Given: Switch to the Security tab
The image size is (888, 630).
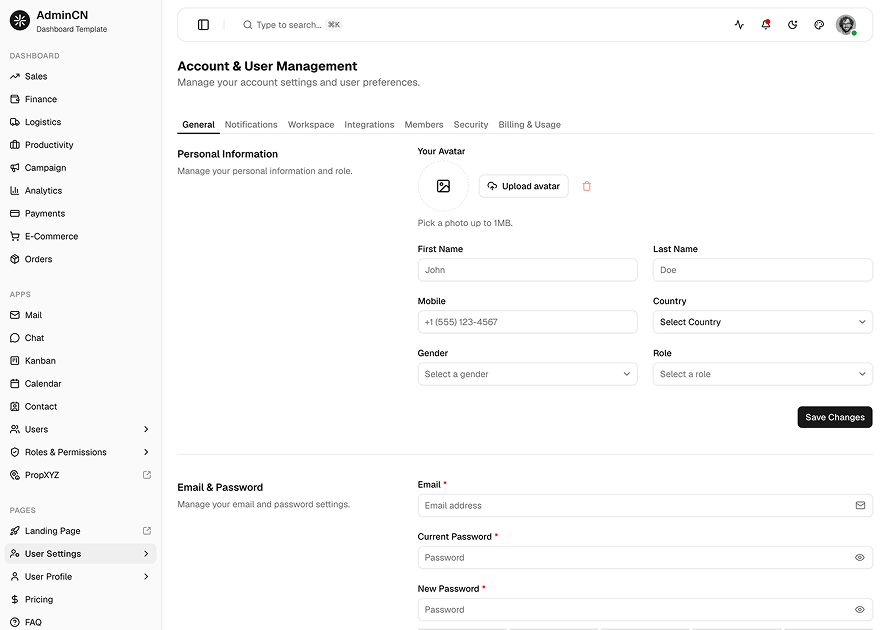Looking at the screenshot, I should click(471, 125).
